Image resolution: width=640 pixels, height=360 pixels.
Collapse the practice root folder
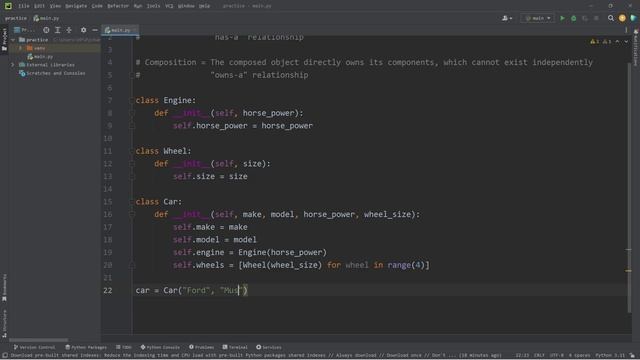point(13,40)
